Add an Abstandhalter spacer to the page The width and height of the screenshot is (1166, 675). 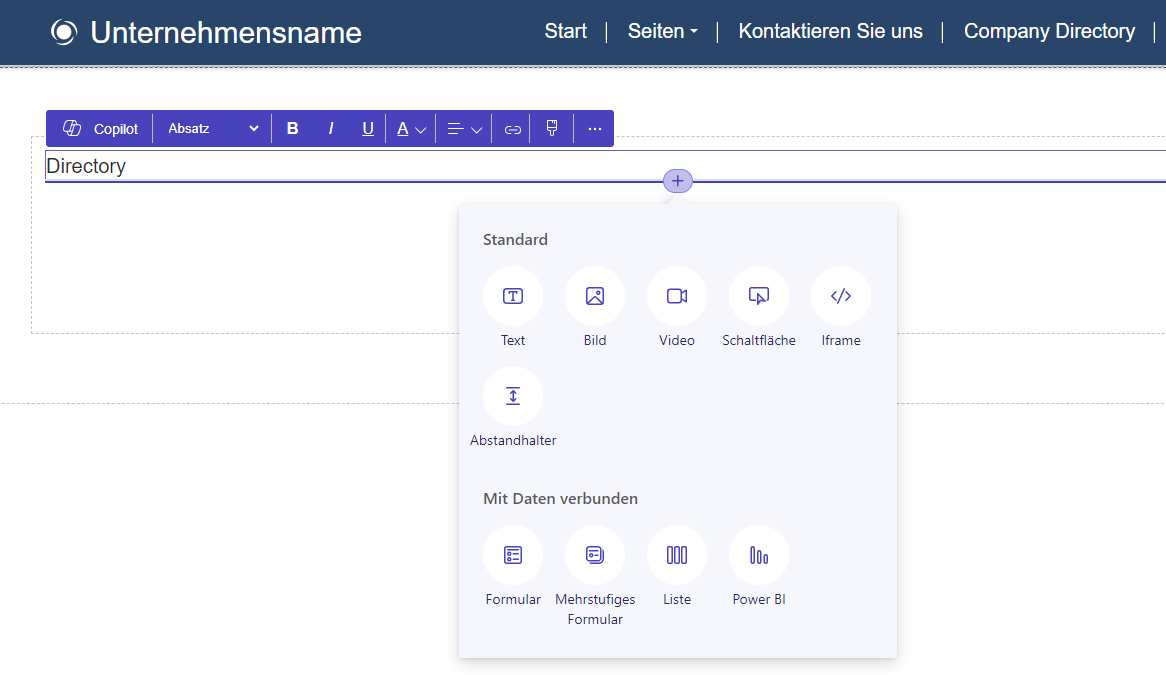point(512,395)
